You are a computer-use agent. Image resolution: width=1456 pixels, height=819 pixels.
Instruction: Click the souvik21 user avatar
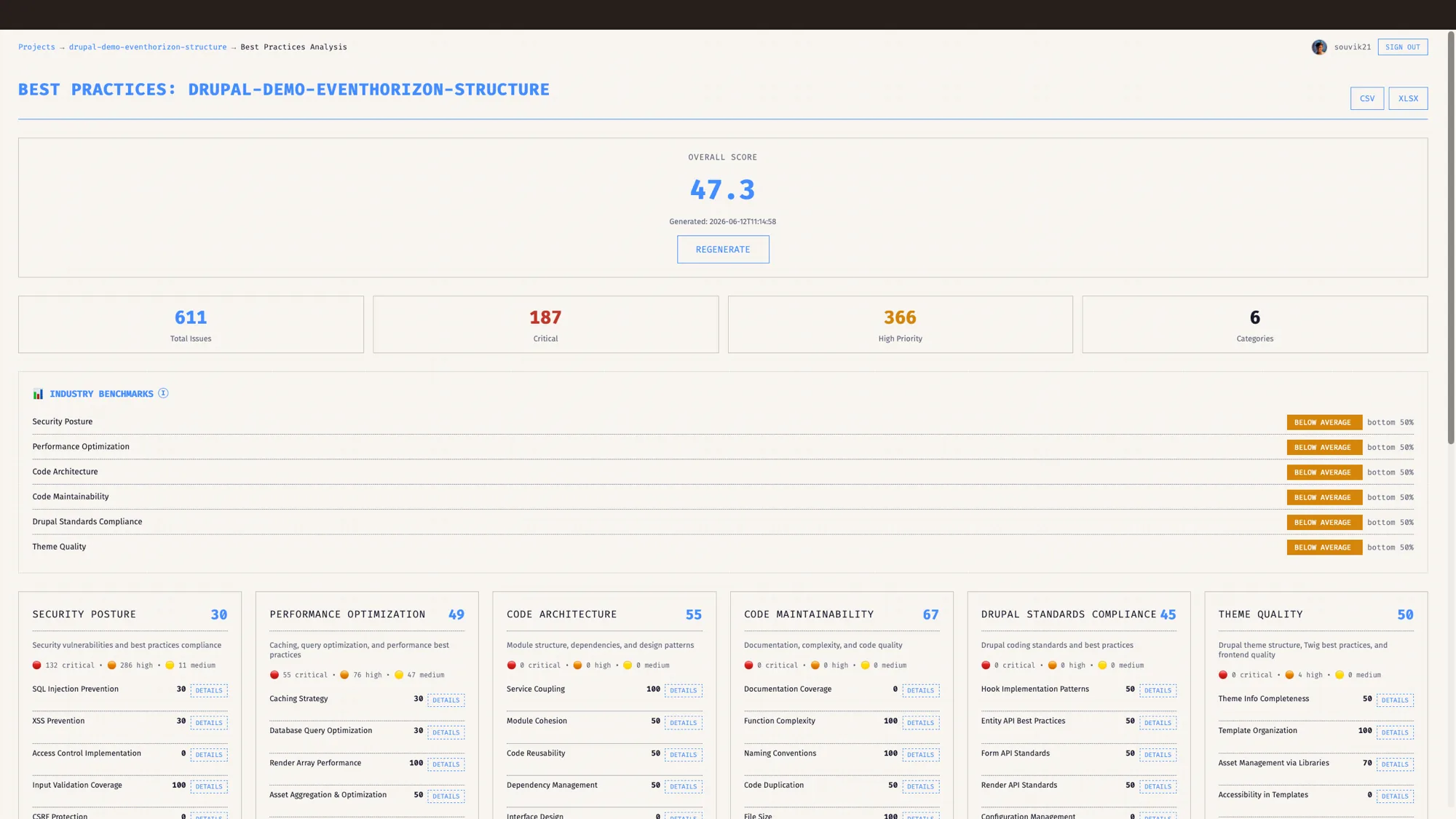click(1319, 47)
